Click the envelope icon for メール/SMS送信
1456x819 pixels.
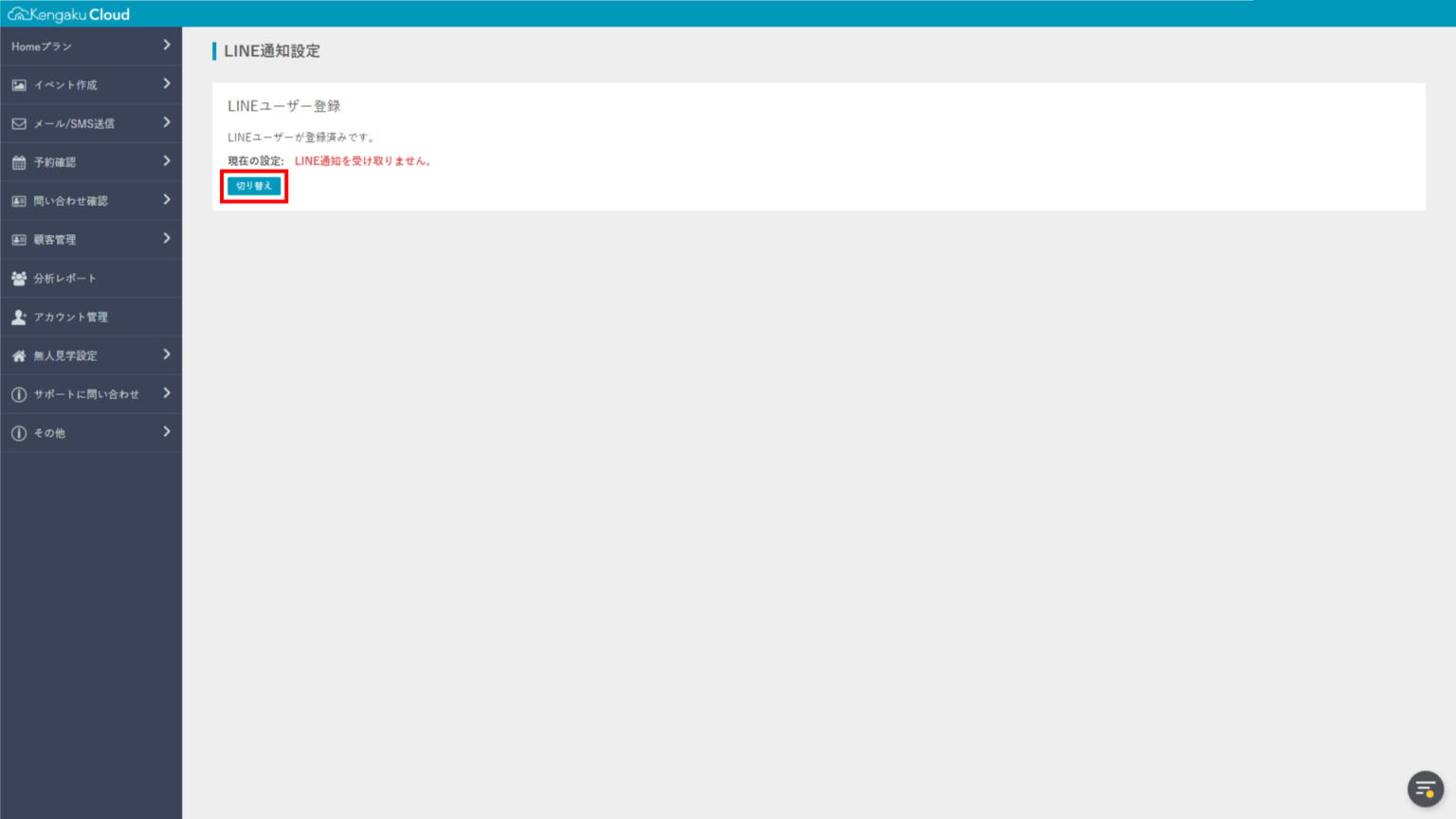[x=19, y=124]
